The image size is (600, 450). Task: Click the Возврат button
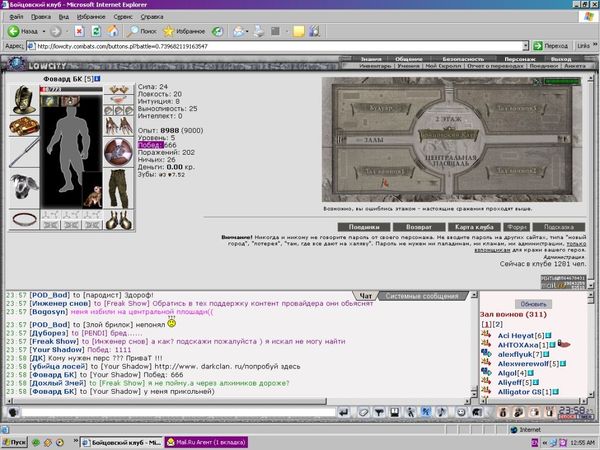point(419,227)
